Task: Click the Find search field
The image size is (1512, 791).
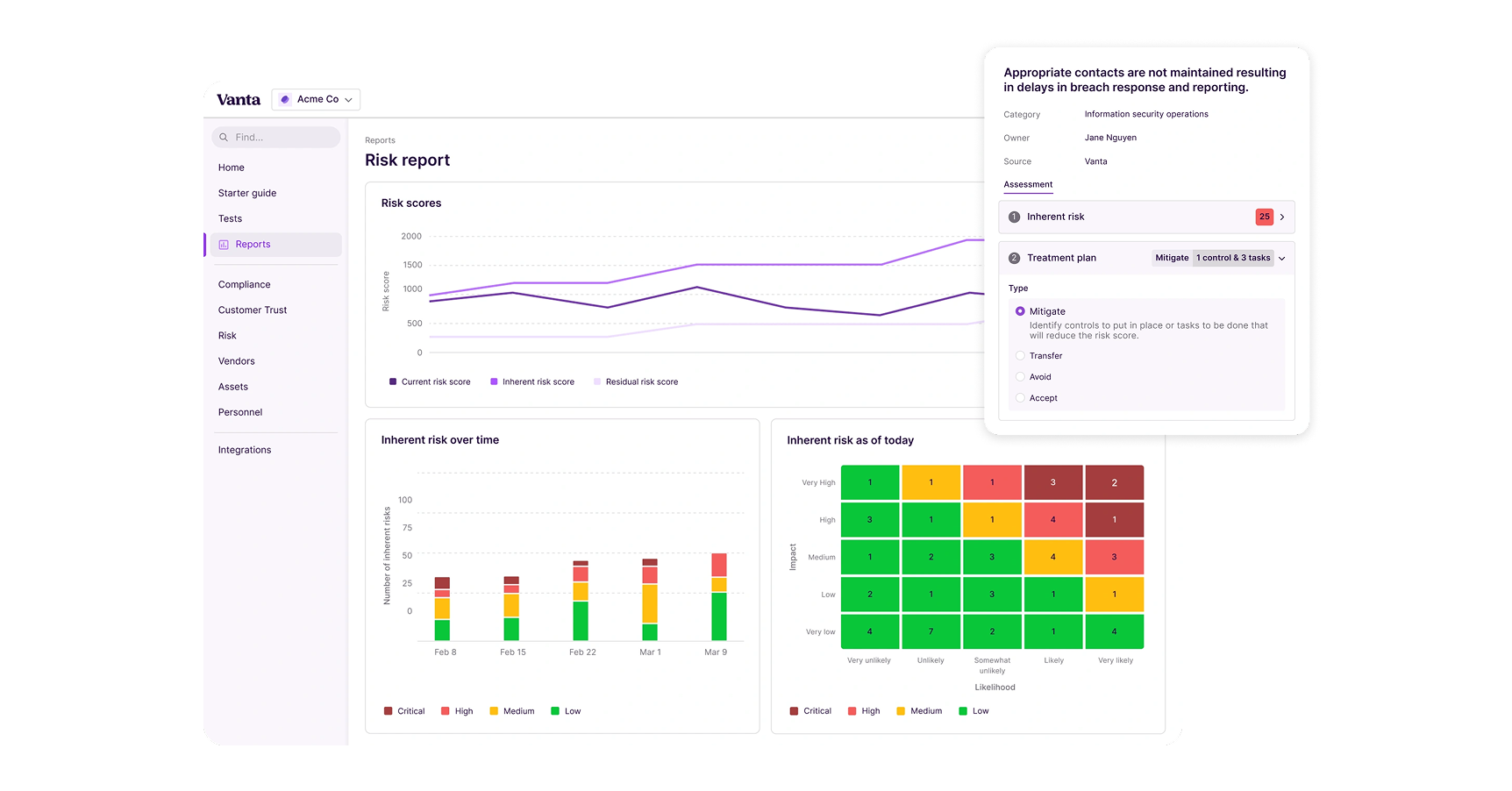Action: point(275,138)
